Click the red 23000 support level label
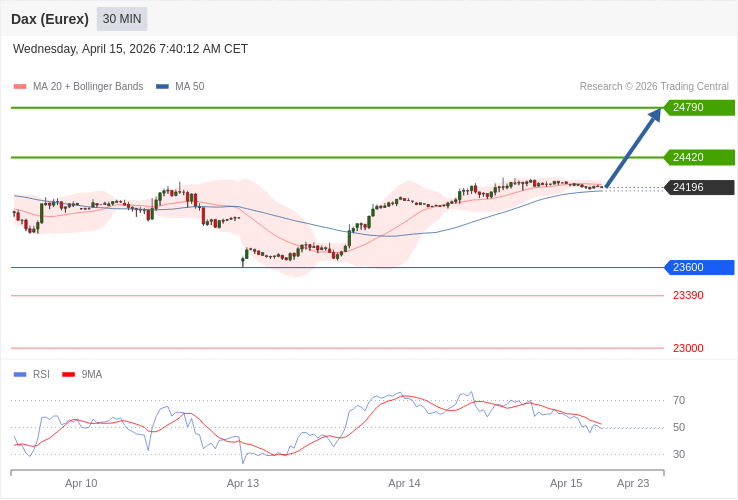Screen dimensions: 738x500 [688, 348]
